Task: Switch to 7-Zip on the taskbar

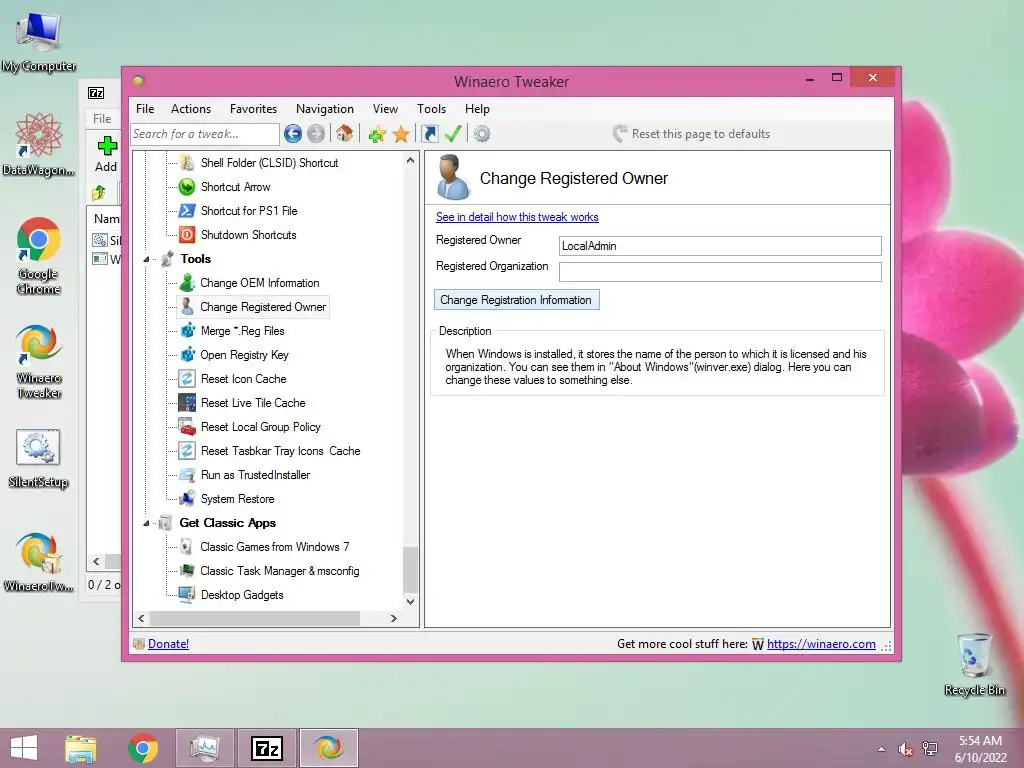Action: (267, 748)
